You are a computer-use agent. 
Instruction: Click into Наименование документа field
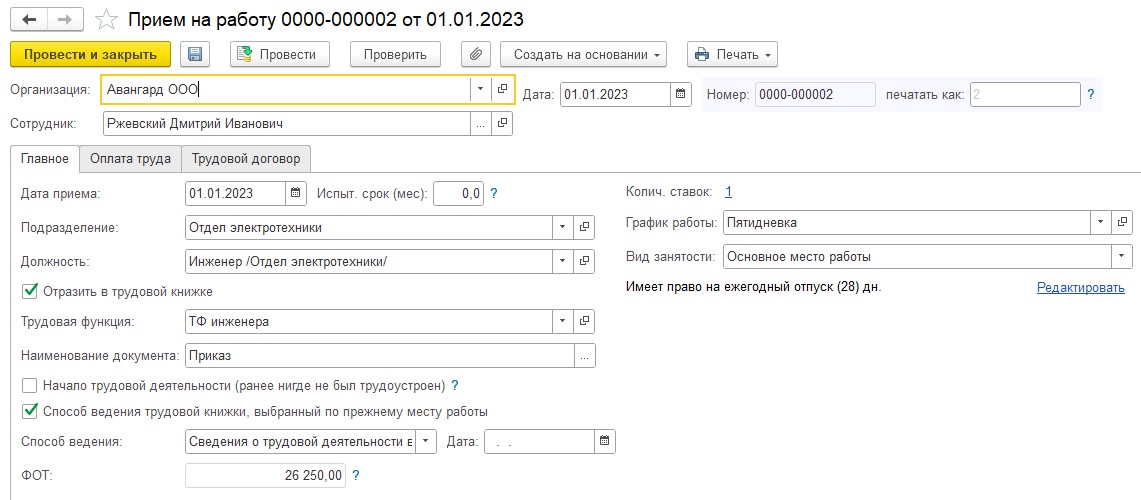(x=381, y=355)
